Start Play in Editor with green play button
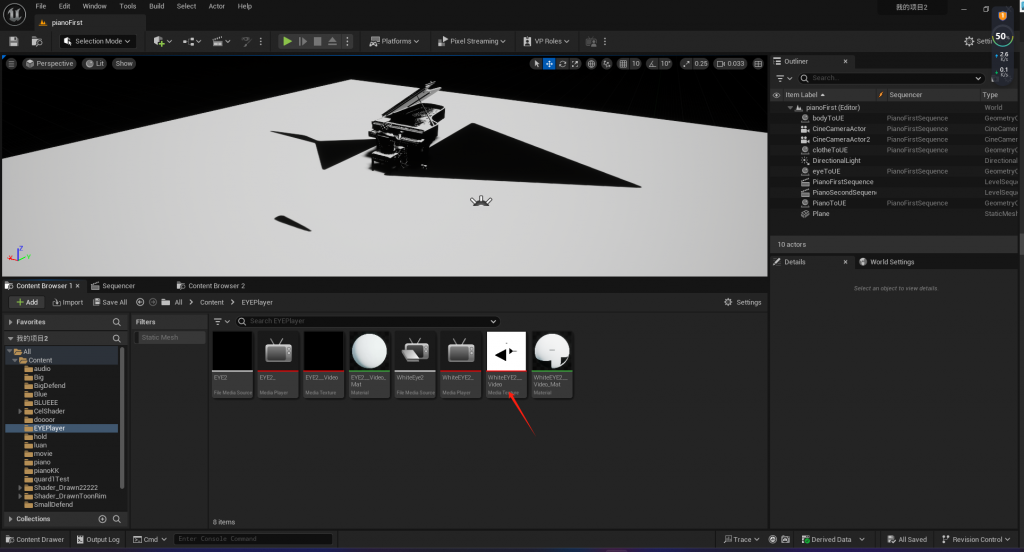This screenshot has height=552, width=1024. tap(287, 41)
